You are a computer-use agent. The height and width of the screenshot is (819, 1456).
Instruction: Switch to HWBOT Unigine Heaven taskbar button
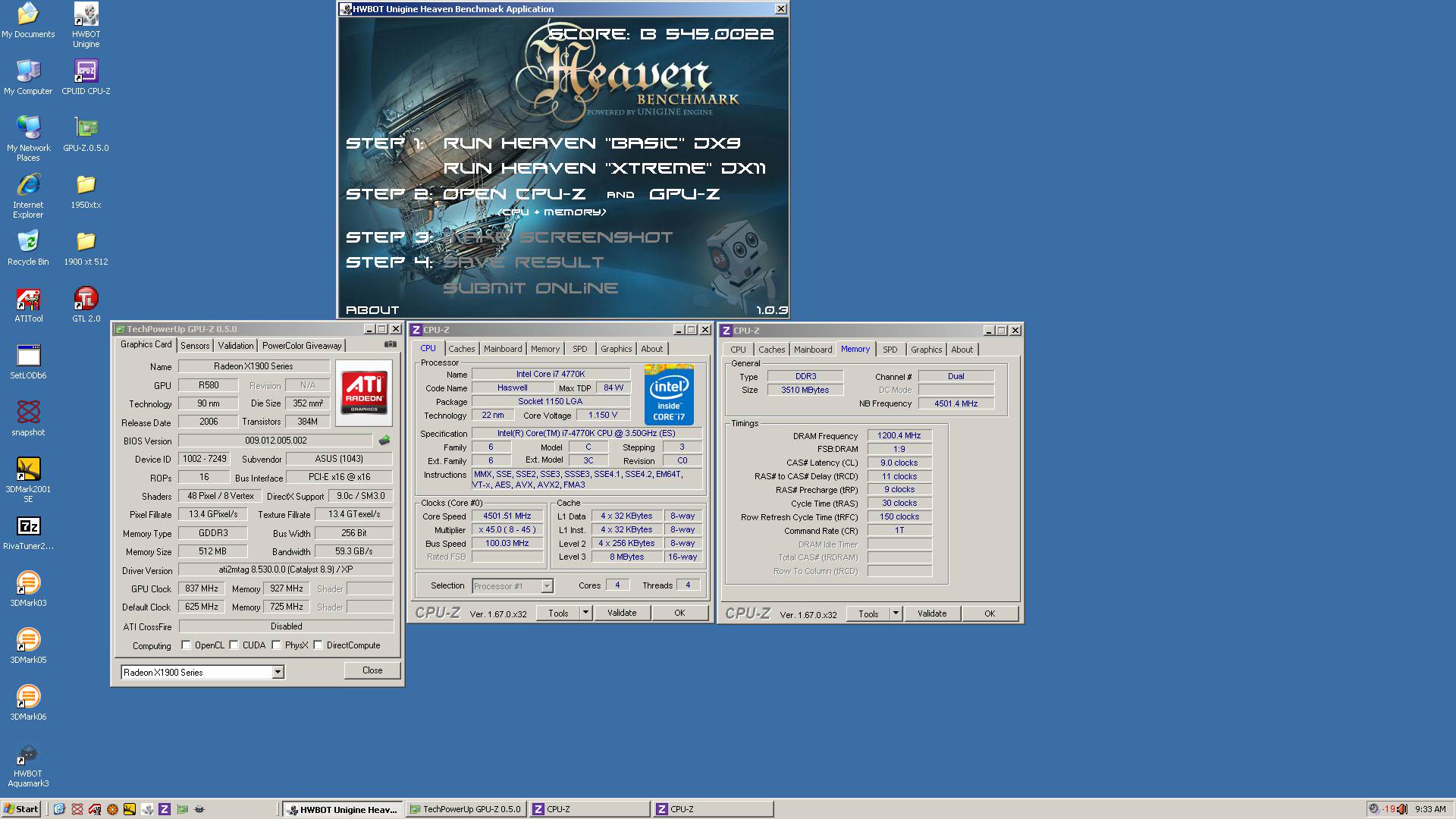[342, 809]
